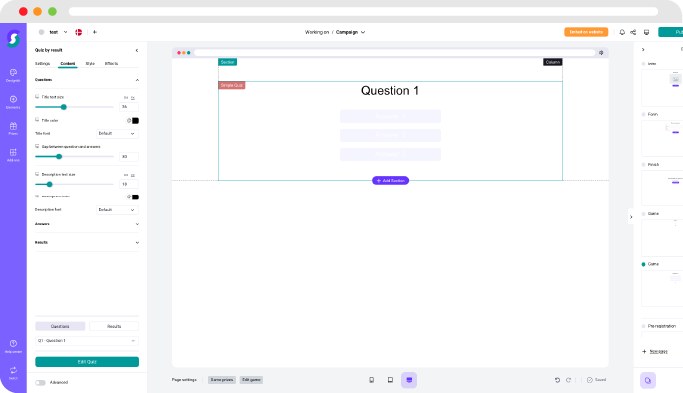Click the Add Section button
683x393 pixels.
click(x=390, y=180)
